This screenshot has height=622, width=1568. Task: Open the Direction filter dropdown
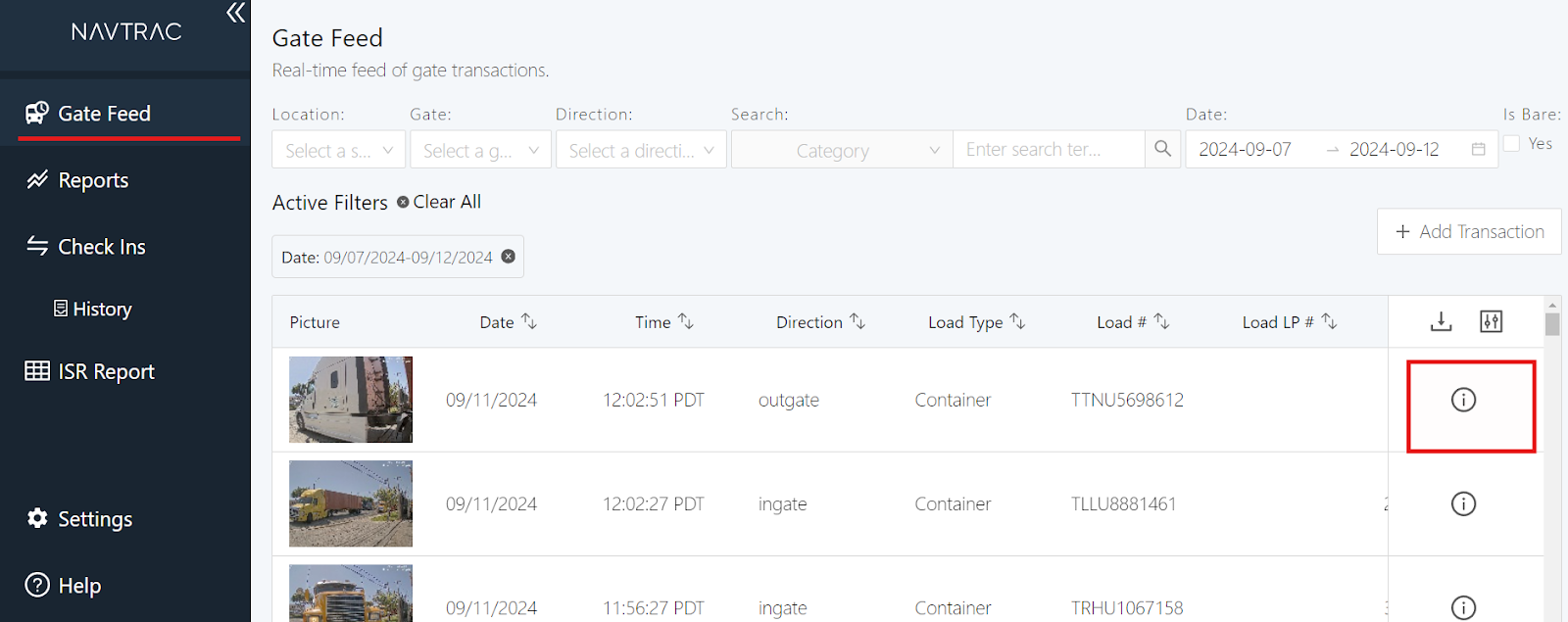[x=640, y=149]
